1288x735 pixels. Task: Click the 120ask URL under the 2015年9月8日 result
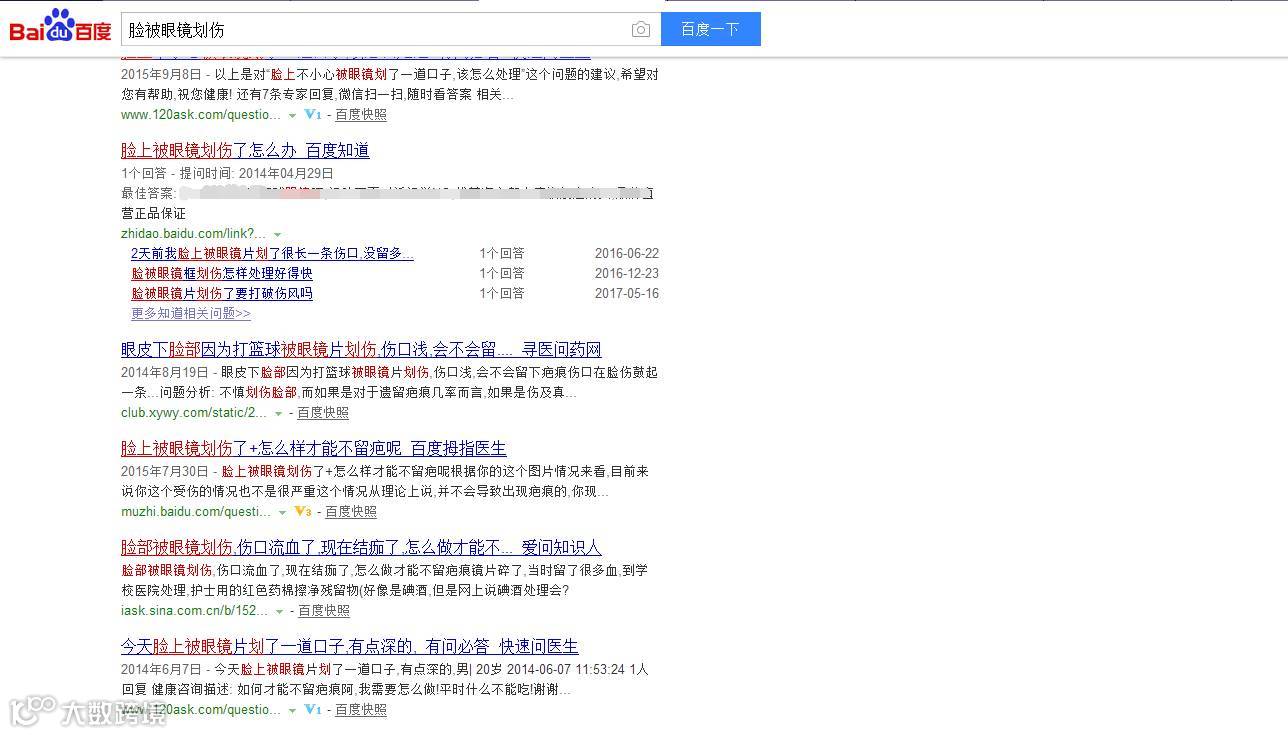[201, 114]
